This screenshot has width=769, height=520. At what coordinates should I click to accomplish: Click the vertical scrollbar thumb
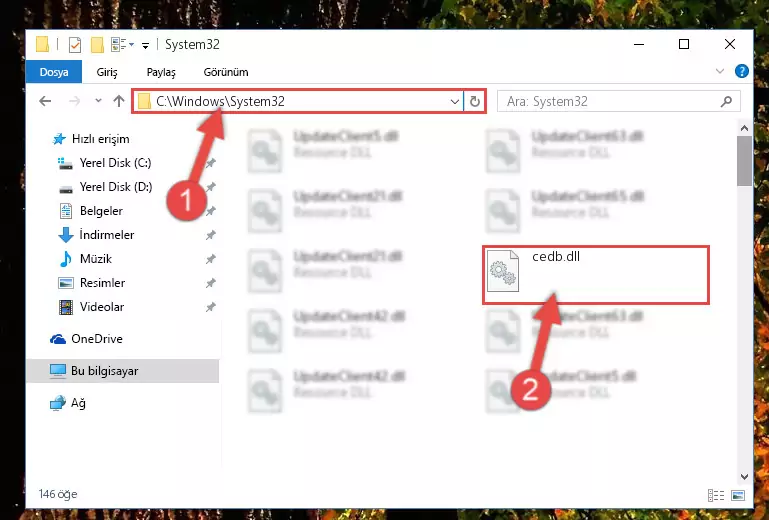click(x=744, y=161)
